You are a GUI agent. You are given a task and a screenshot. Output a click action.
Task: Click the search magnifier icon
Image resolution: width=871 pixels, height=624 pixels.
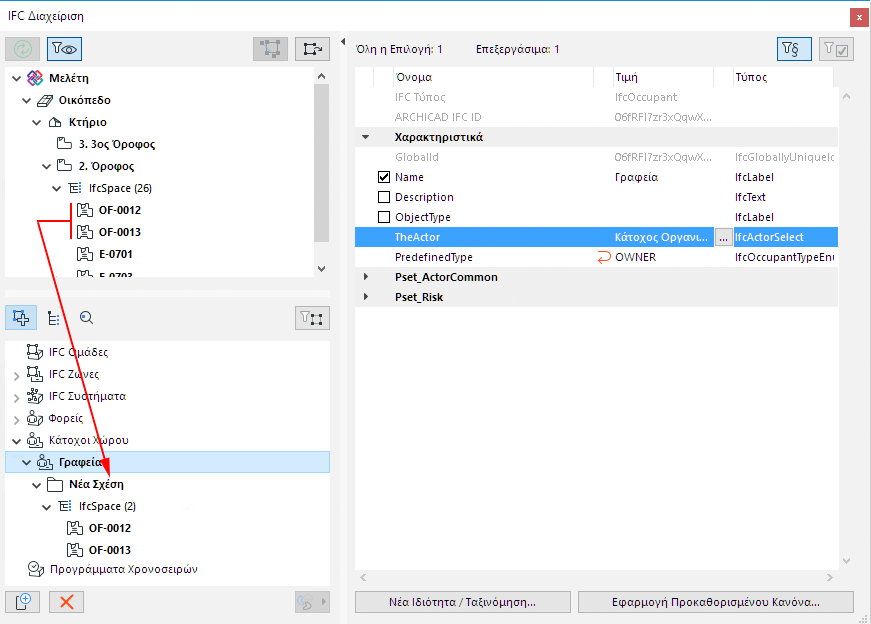pyautogui.click(x=86, y=318)
